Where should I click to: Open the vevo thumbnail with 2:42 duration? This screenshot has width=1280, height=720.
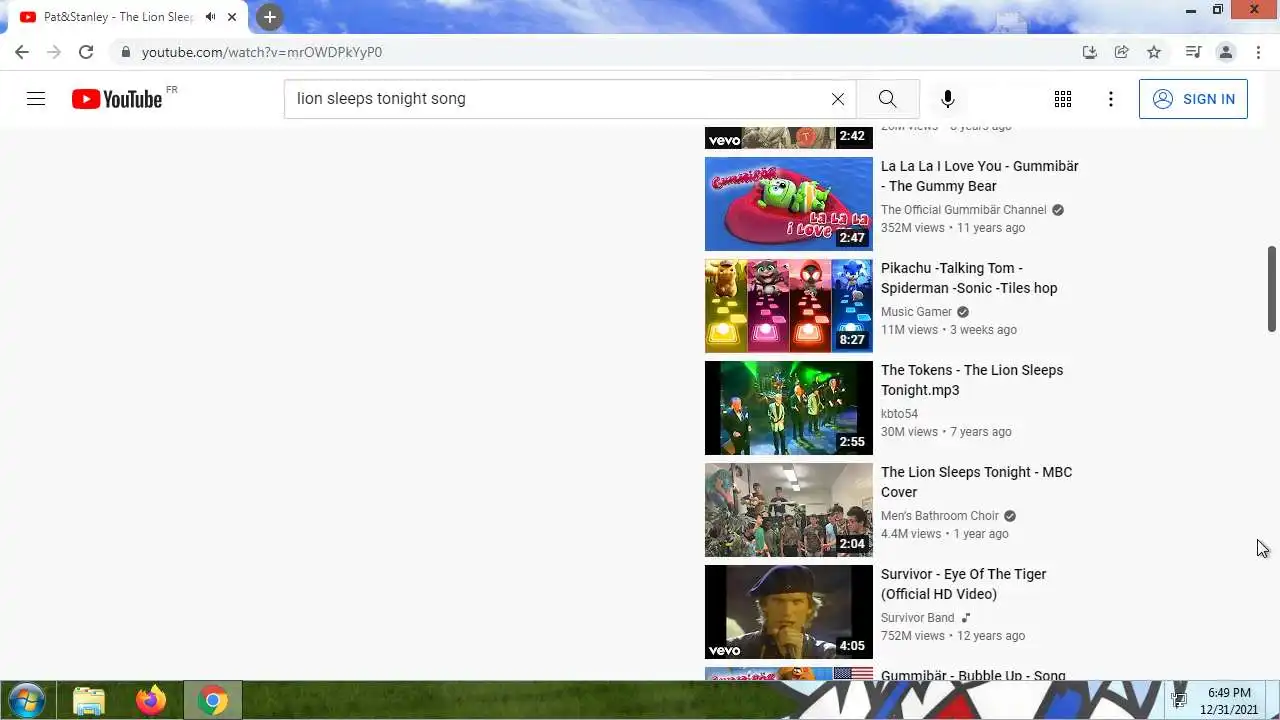tap(788, 138)
